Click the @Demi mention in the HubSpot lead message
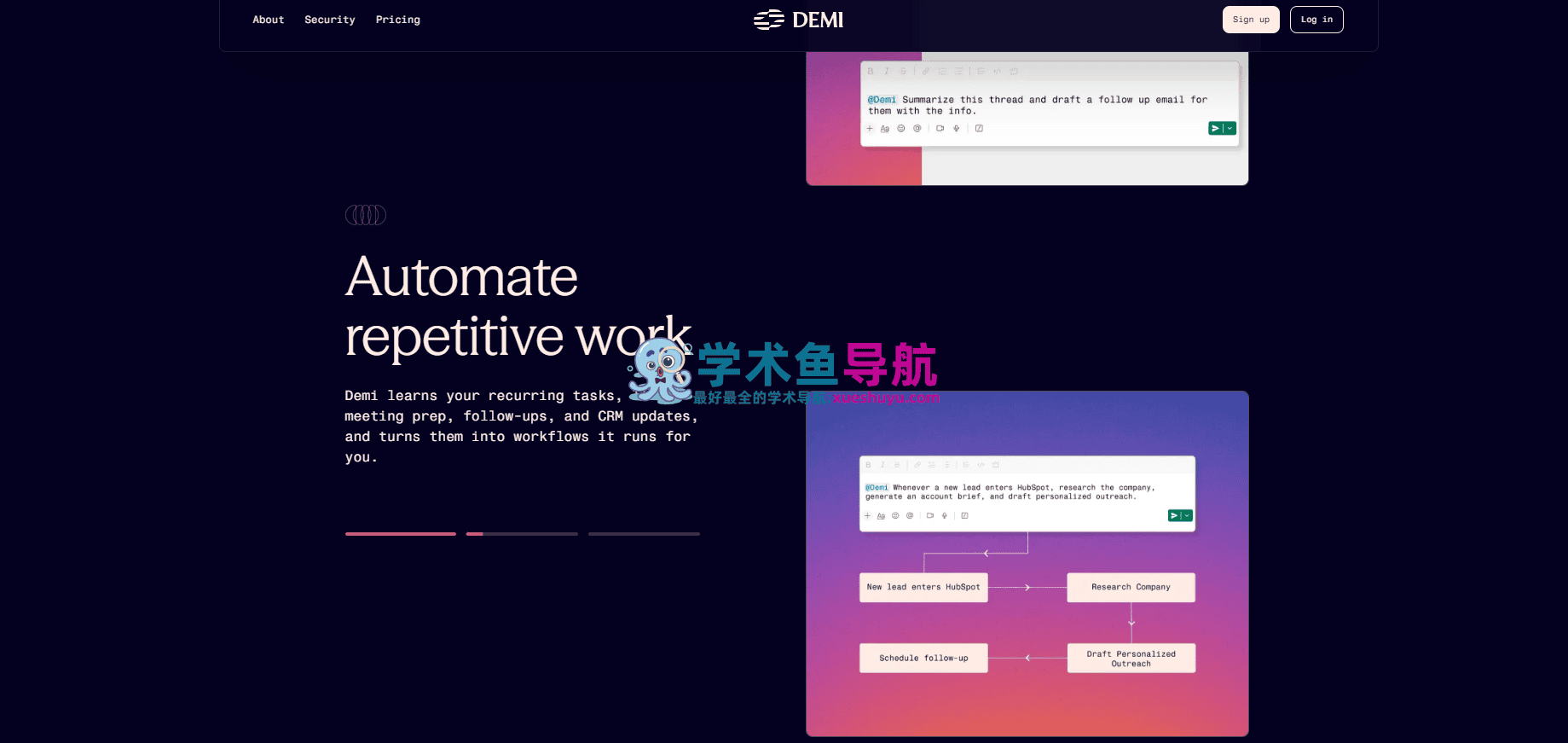Image resolution: width=1568 pixels, height=743 pixels. point(877,488)
